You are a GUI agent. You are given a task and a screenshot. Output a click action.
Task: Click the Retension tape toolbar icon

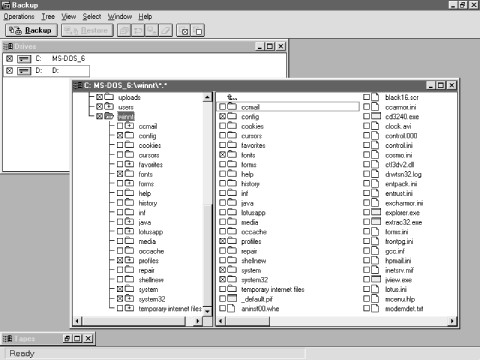point(138,31)
